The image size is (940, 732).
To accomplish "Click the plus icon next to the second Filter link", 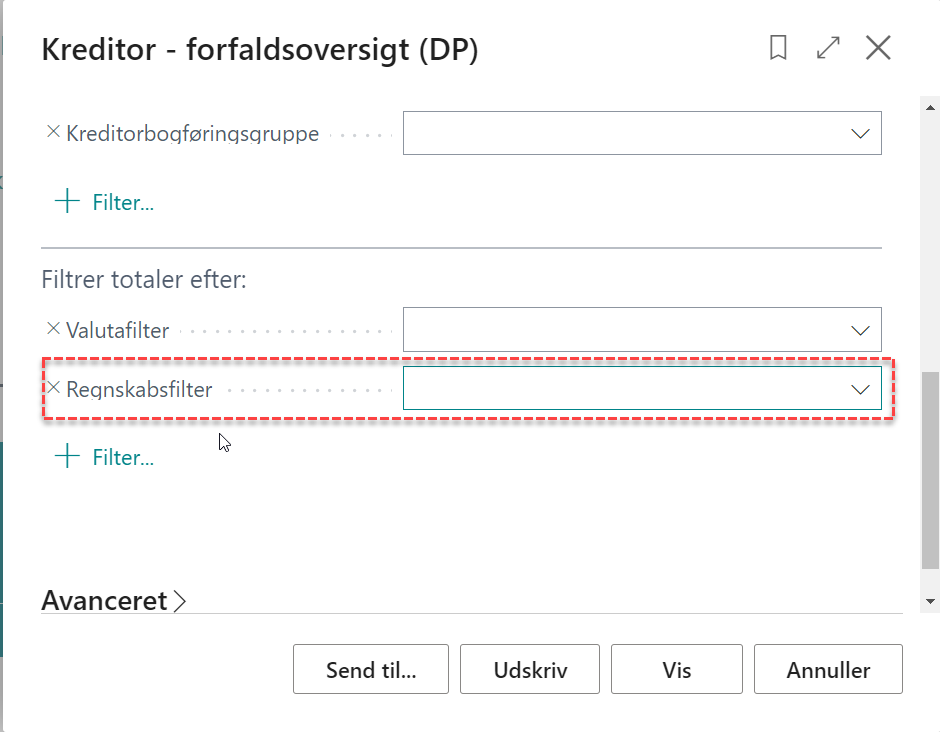I will pos(66,456).
